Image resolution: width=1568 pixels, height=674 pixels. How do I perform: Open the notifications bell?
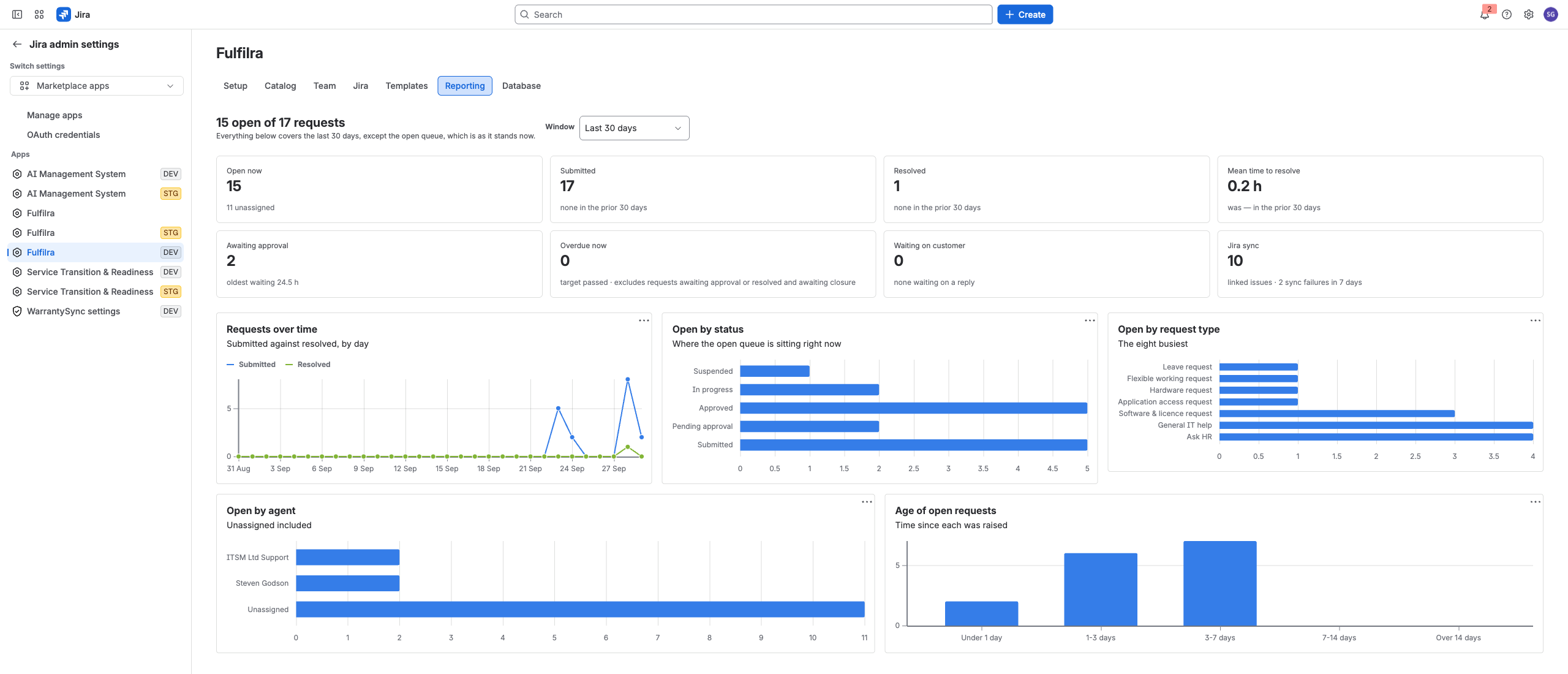click(x=1485, y=15)
